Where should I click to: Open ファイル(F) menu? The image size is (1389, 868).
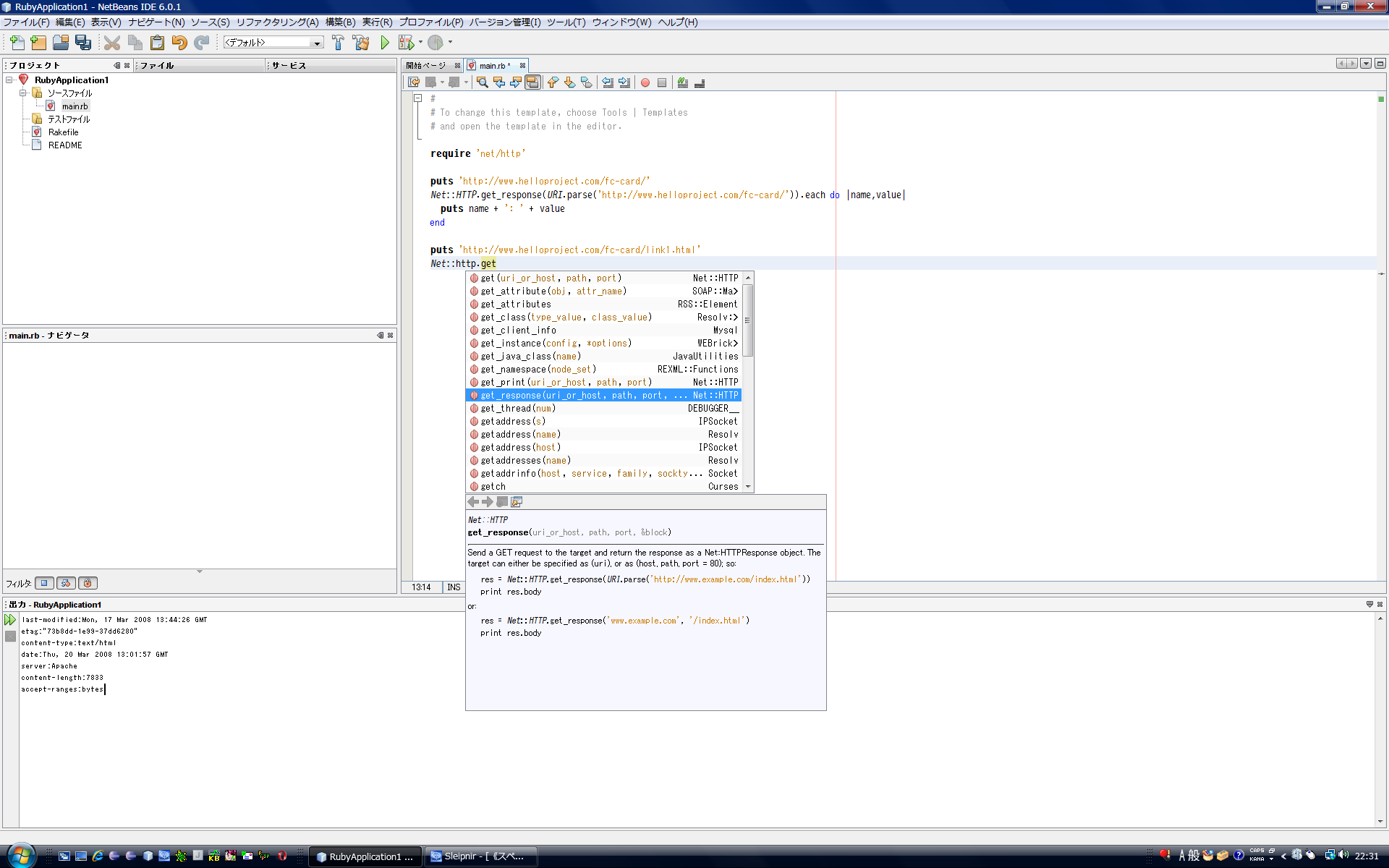pyautogui.click(x=27, y=22)
